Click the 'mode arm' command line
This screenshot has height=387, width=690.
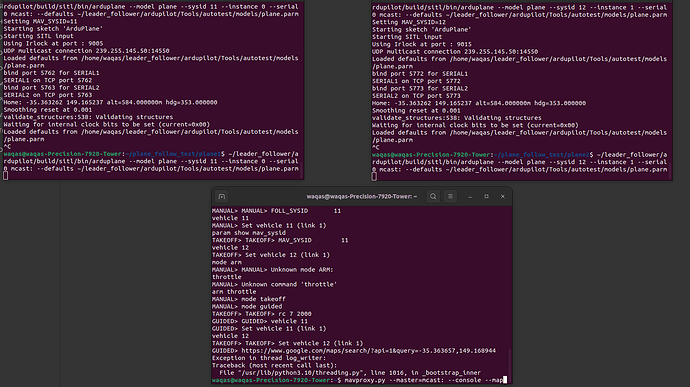[x=227, y=262]
